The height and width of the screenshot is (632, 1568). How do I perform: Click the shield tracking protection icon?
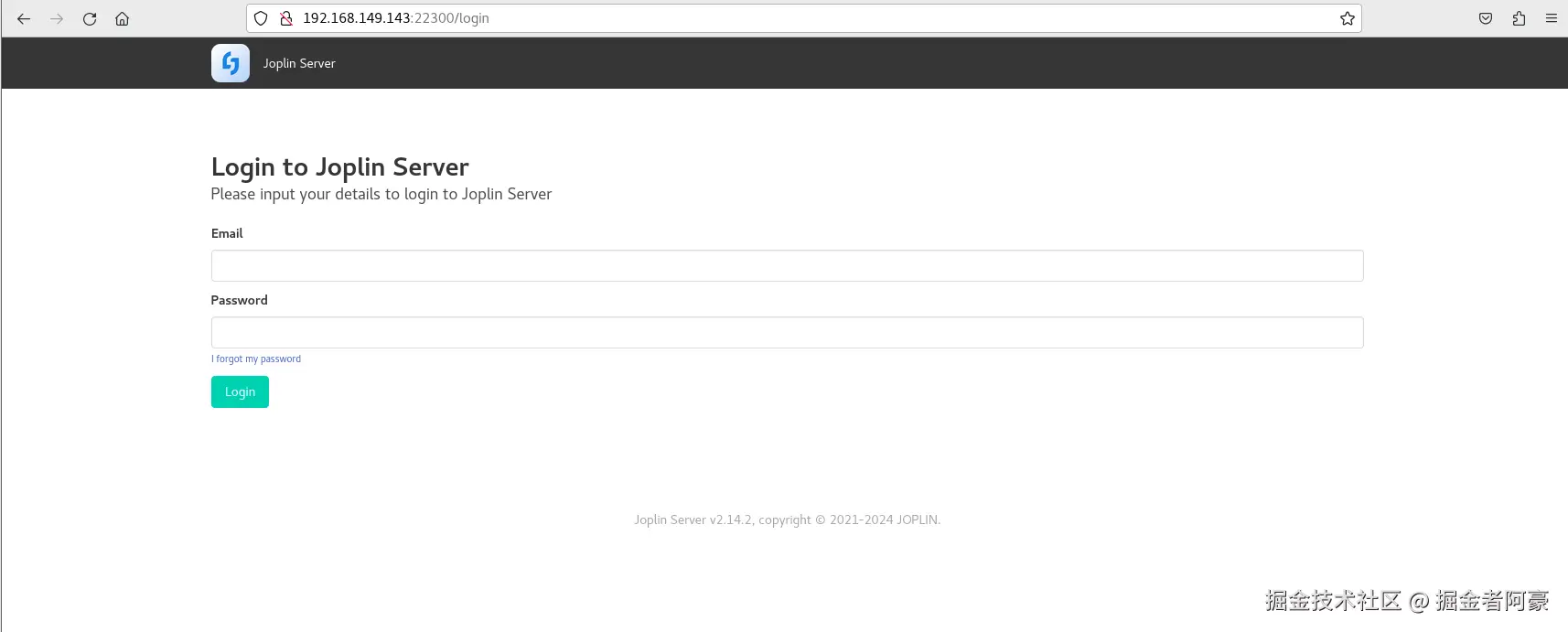[261, 18]
